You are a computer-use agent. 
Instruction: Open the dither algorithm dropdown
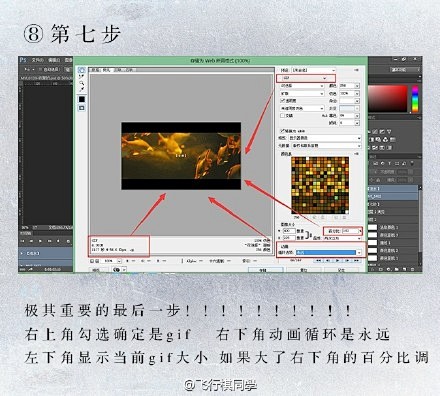tap(302, 94)
